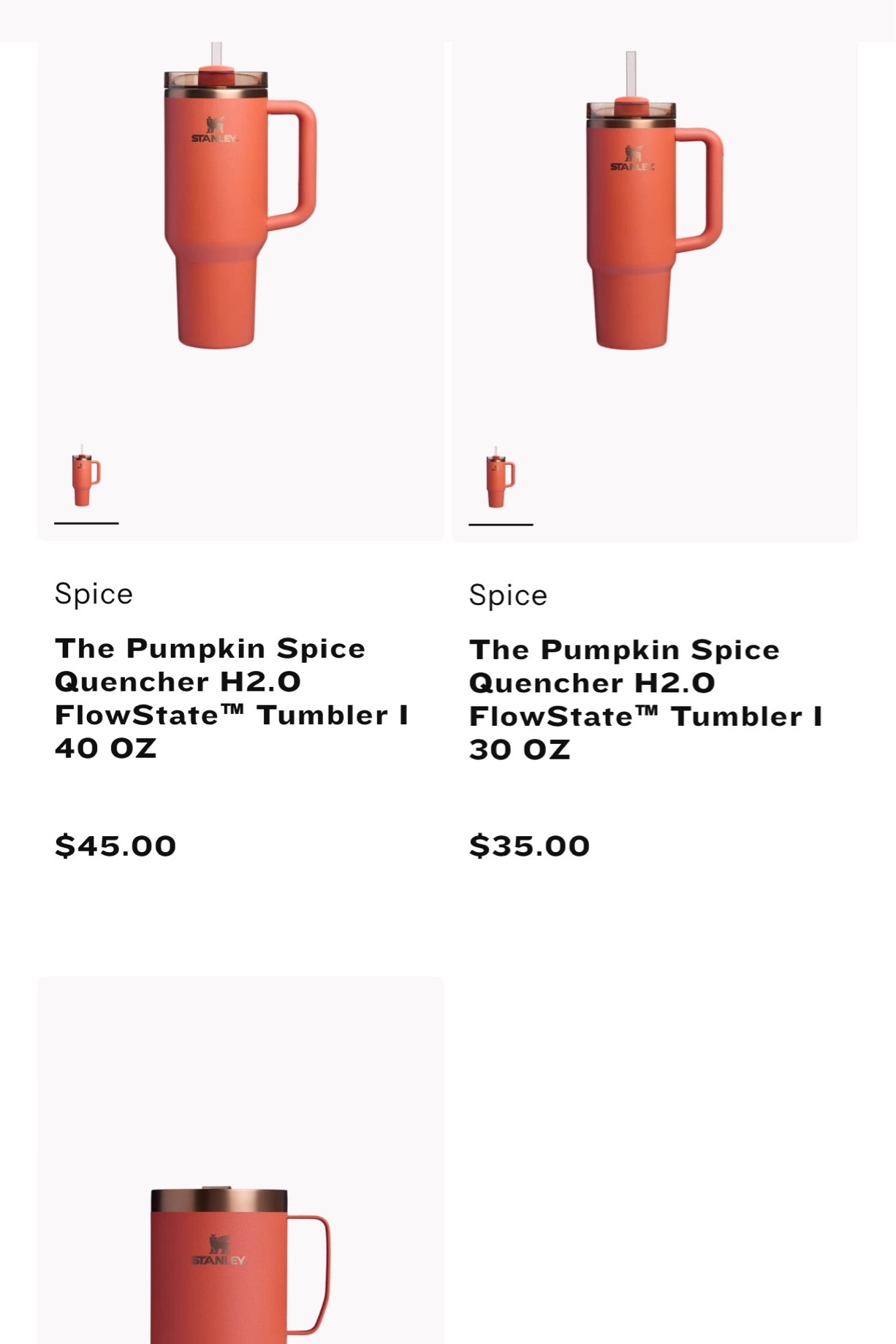
Task: Click the third product card at the bottom
Action: click(241, 1162)
